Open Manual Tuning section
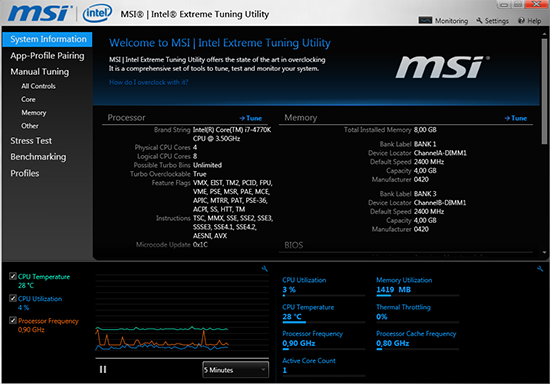550x384 pixels. 40,72
